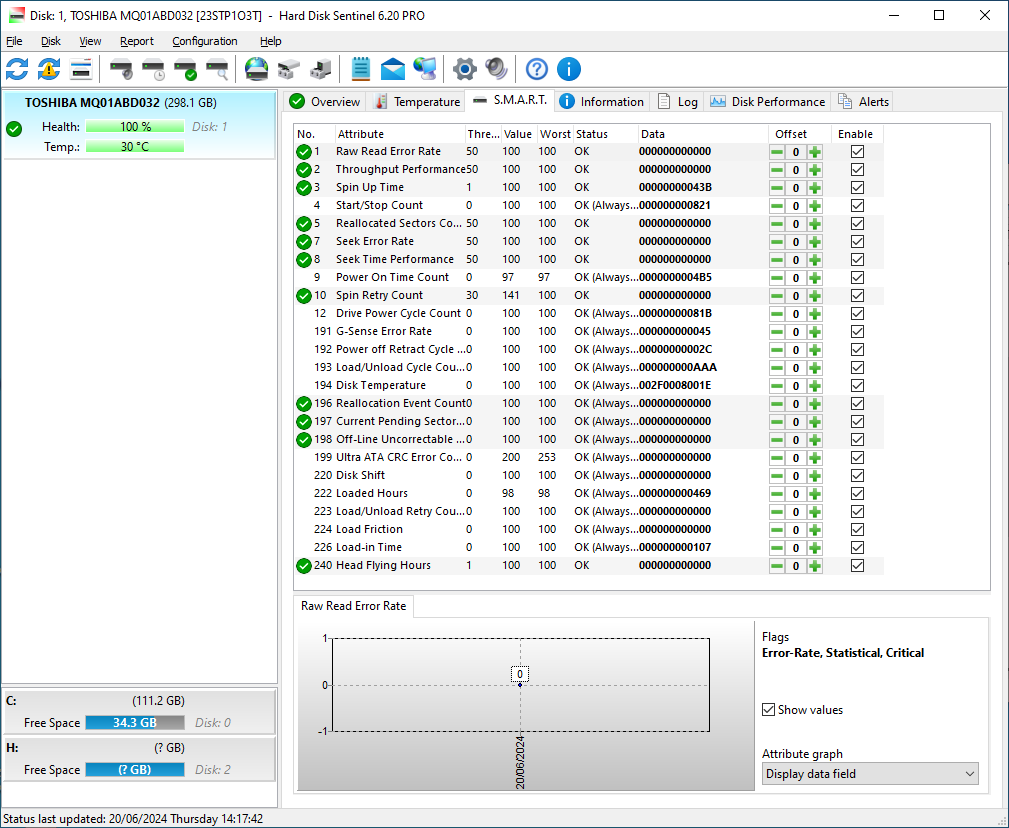Click minus offset button for Loaded Hours
The height and width of the screenshot is (828, 1009).
[777, 494]
